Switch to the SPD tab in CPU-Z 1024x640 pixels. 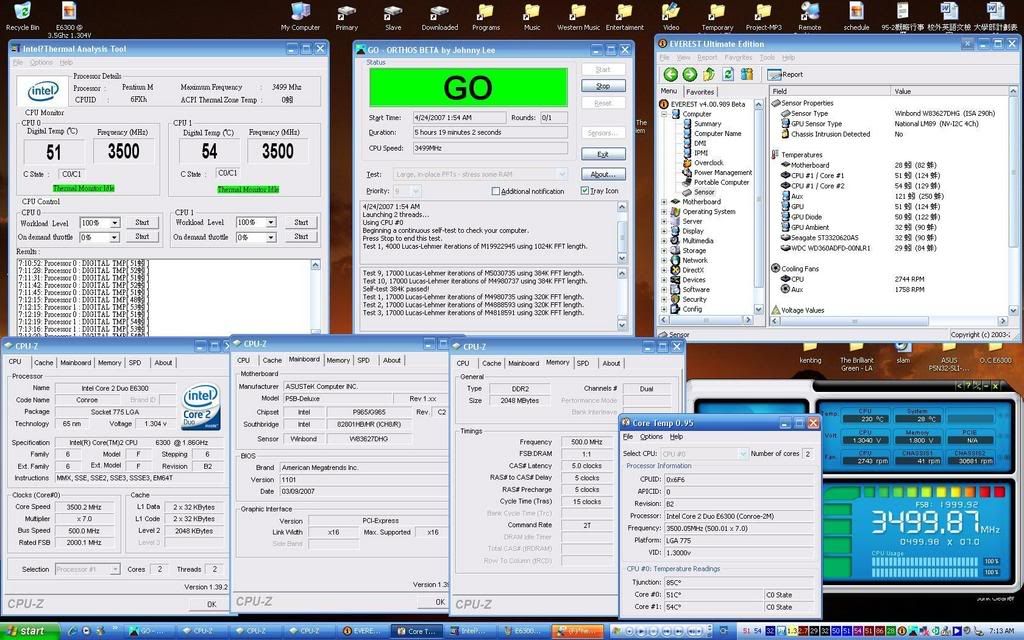pos(134,363)
